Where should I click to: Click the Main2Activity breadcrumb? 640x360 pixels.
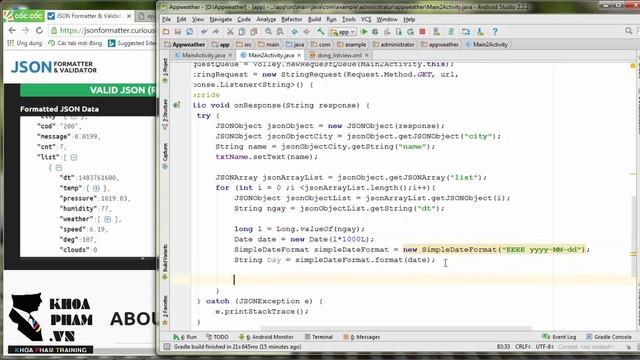[487, 44]
